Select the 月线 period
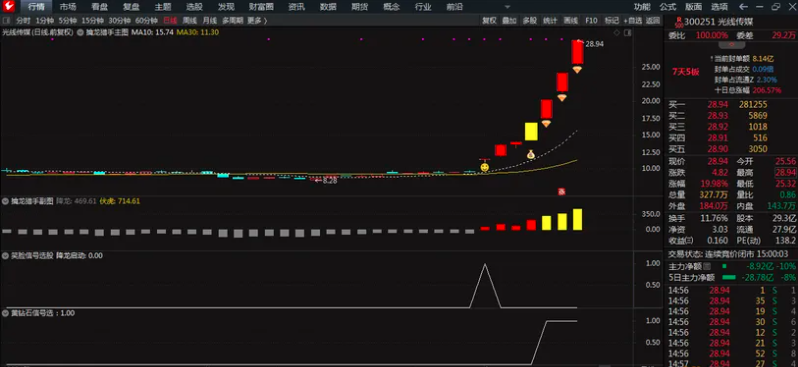This screenshot has height=367, width=798. 209,21
